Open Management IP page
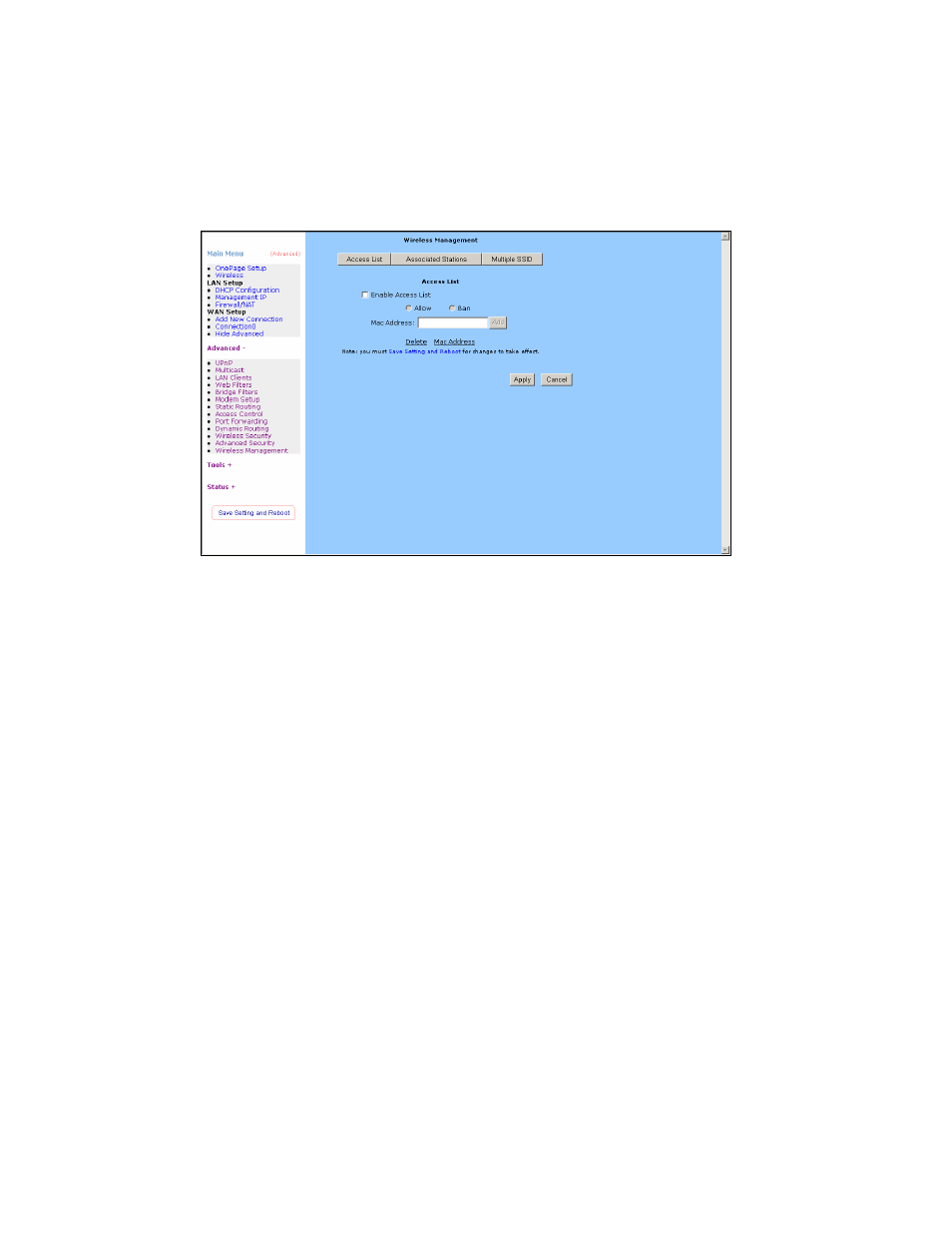 coord(240,298)
